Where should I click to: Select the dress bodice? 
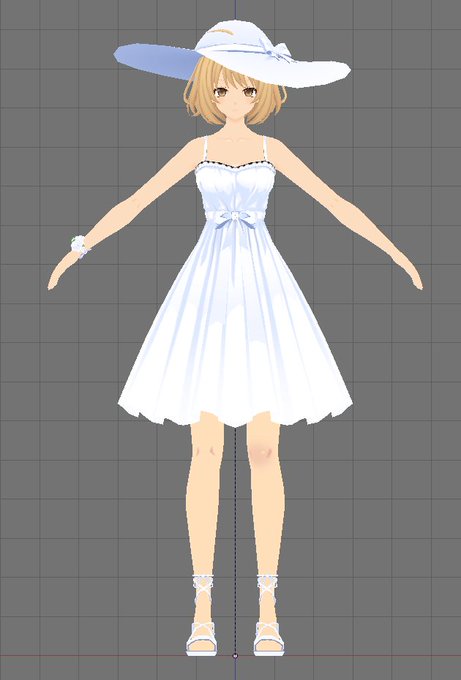coord(235,187)
